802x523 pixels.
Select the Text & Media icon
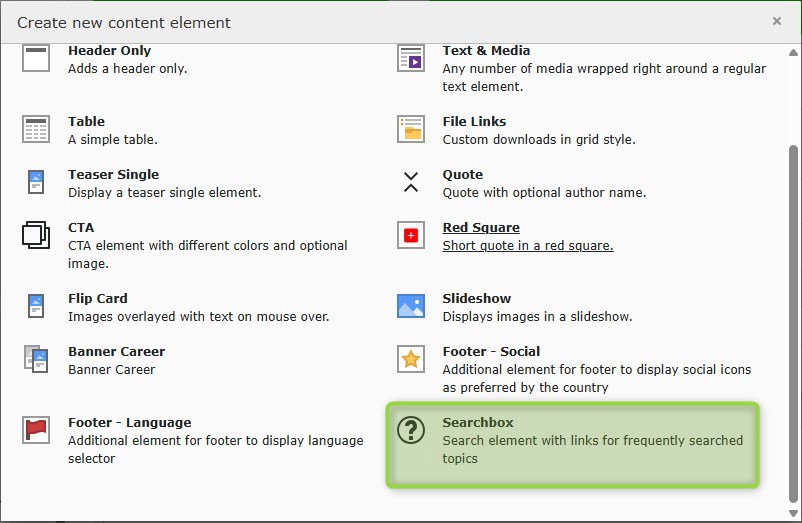click(x=411, y=58)
